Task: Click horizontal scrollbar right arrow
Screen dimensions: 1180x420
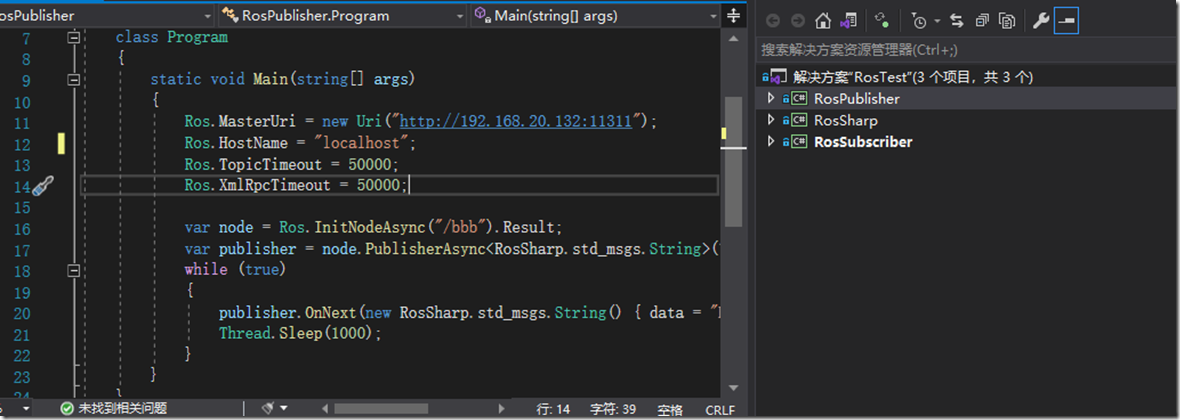Action: tap(502, 409)
